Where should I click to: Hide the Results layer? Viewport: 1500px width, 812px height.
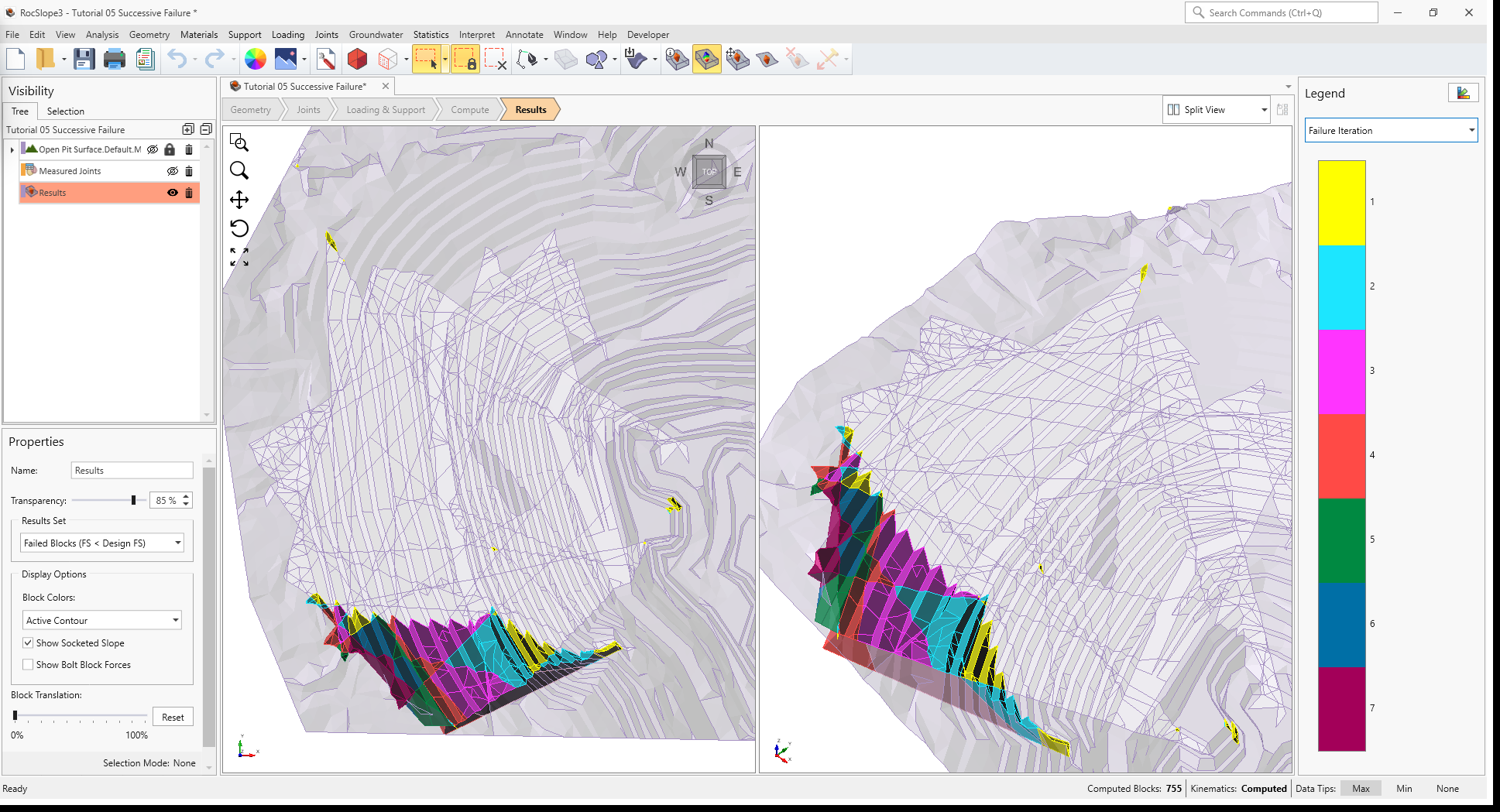pyautogui.click(x=172, y=193)
